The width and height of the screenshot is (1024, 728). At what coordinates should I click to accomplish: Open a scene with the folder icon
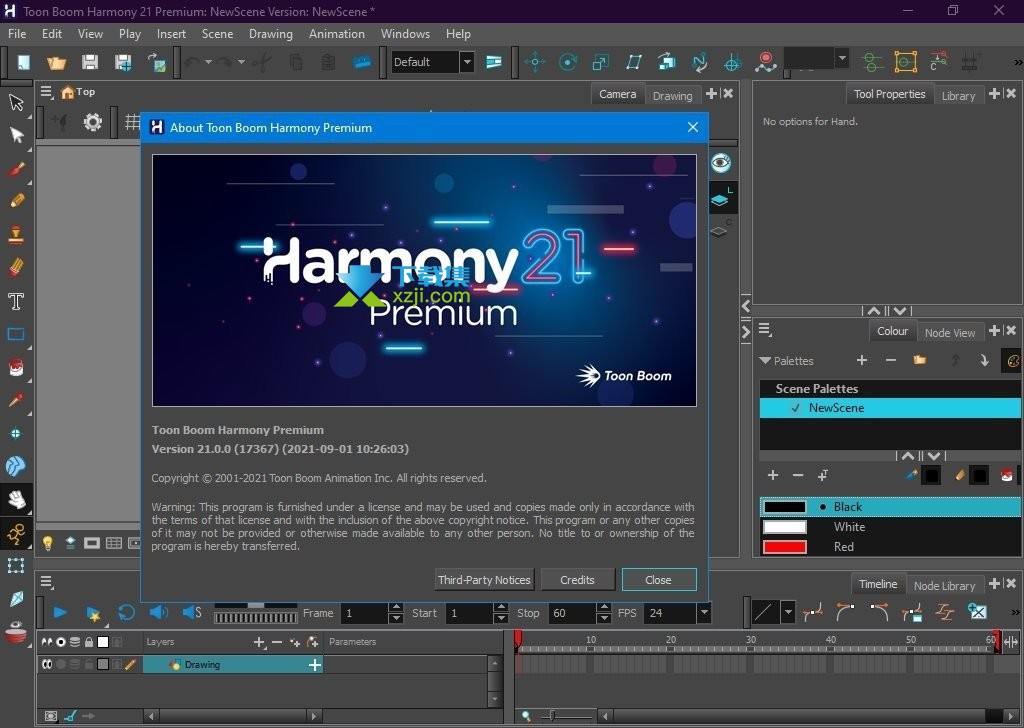(57, 62)
